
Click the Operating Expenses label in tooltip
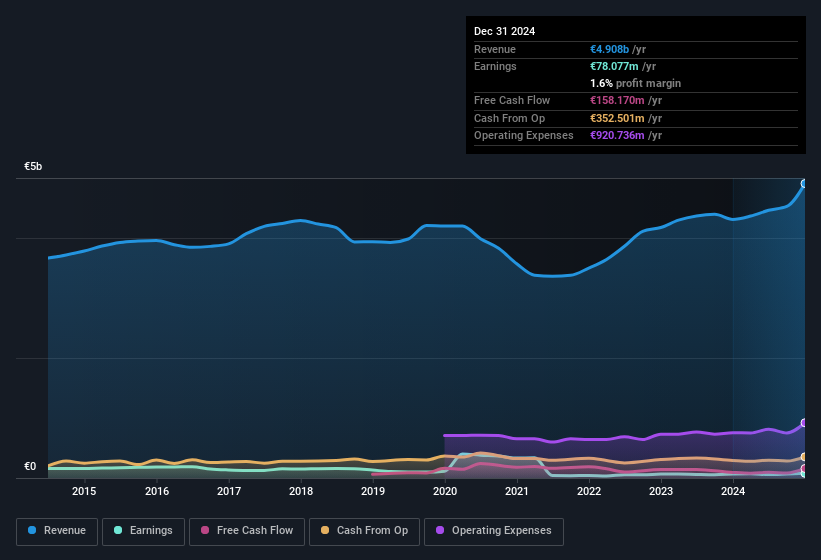523,136
